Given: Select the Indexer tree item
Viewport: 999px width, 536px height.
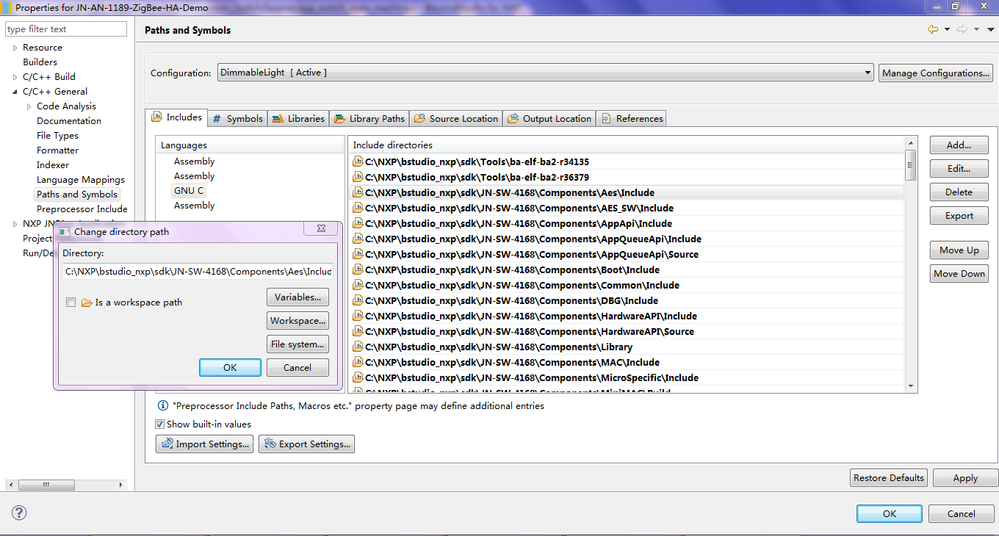Looking at the screenshot, I should (x=52, y=165).
